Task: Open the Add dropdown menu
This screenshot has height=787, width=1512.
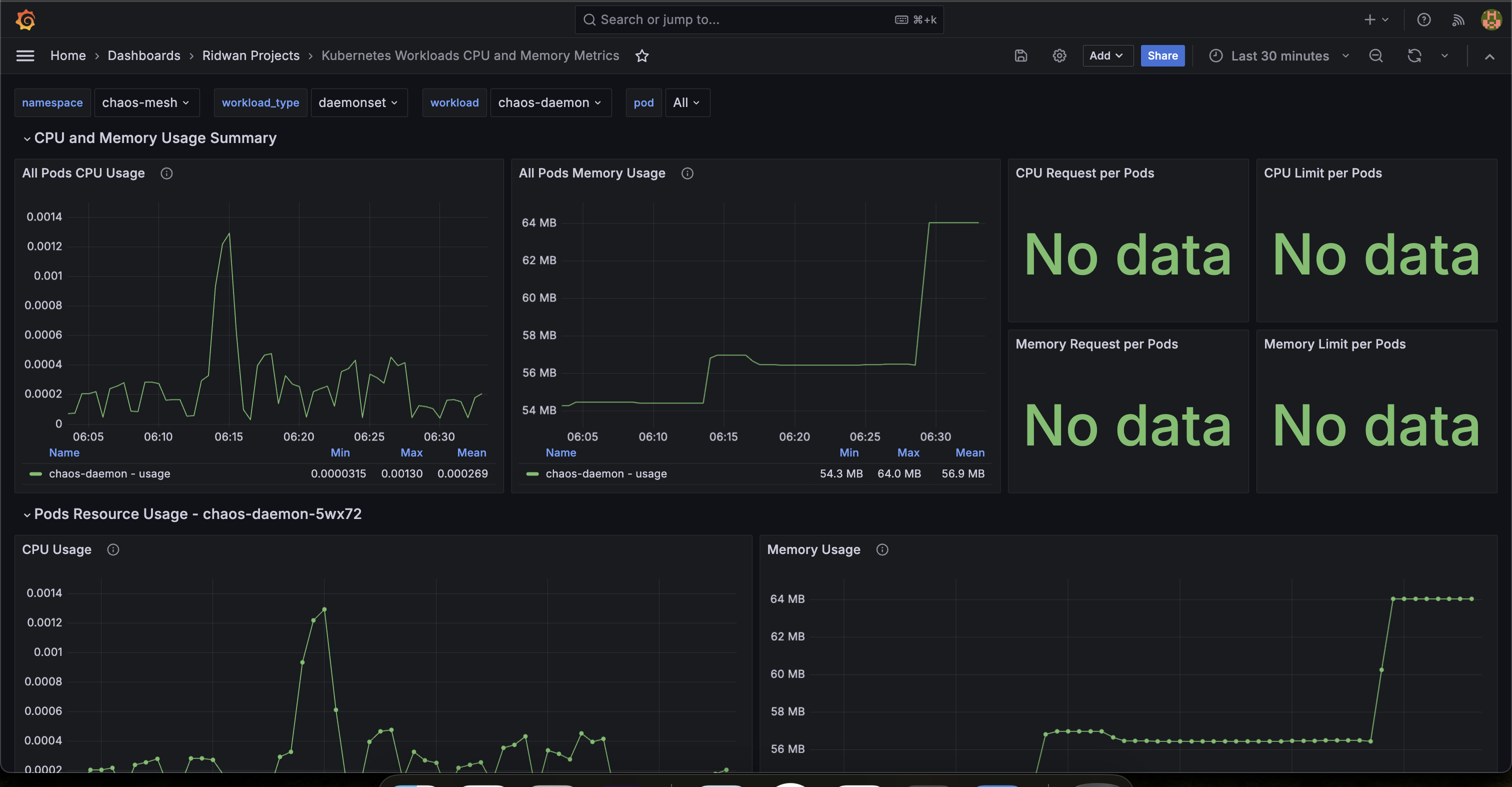Action: tap(1107, 56)
